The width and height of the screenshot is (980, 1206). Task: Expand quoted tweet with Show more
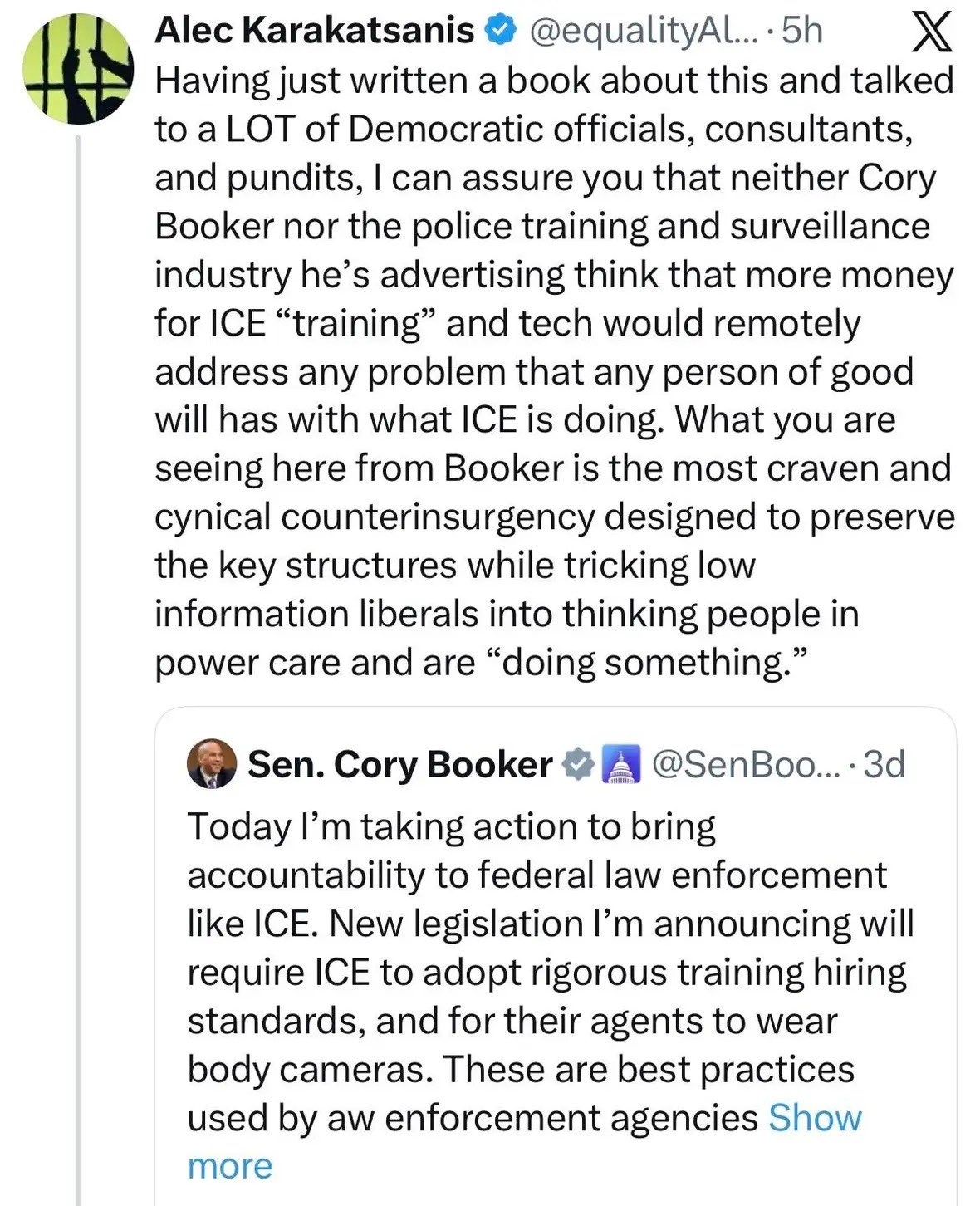(x=814, y=1118)
